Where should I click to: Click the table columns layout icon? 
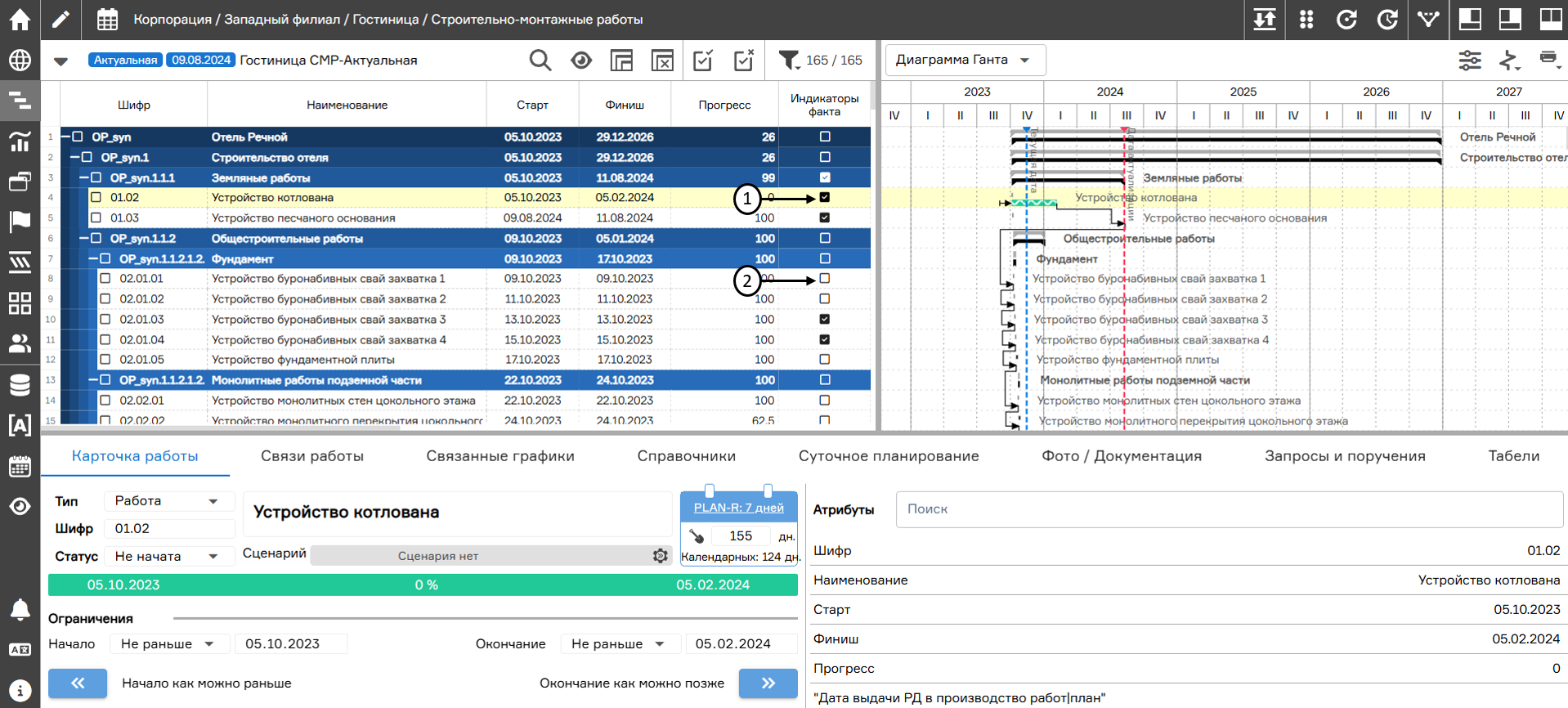pyautogui.click(x=621, y=60)
